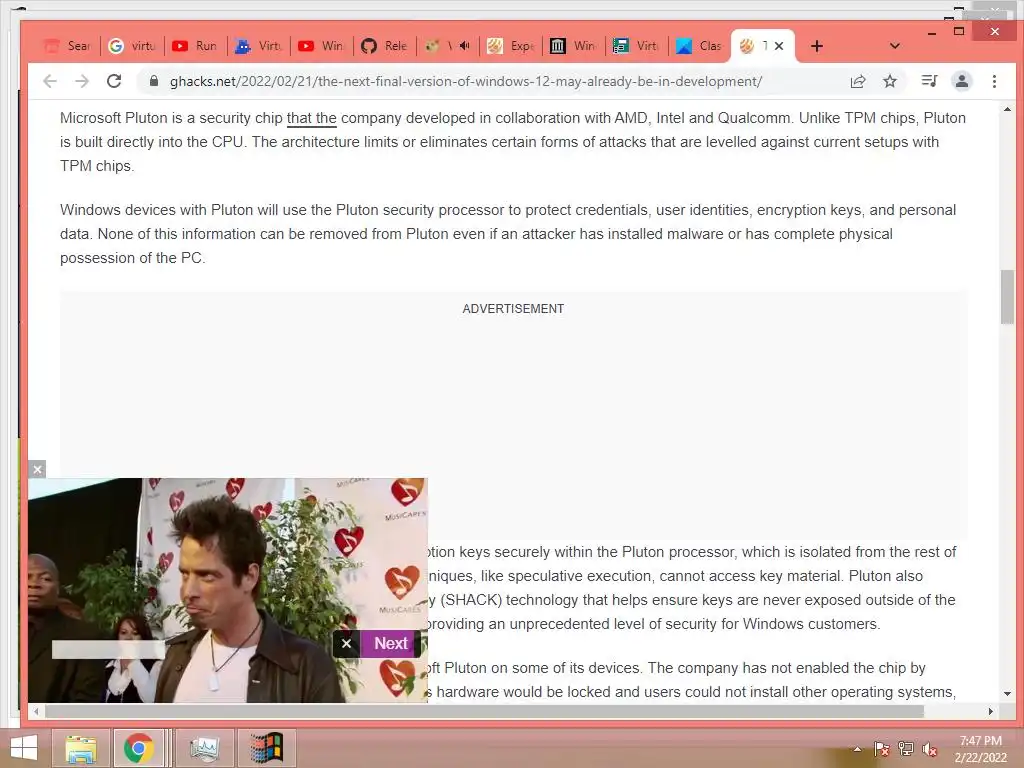Screen dimensions: 1024x768
Task: Open the 'Expe' browser tab
Action: [511, 46]
